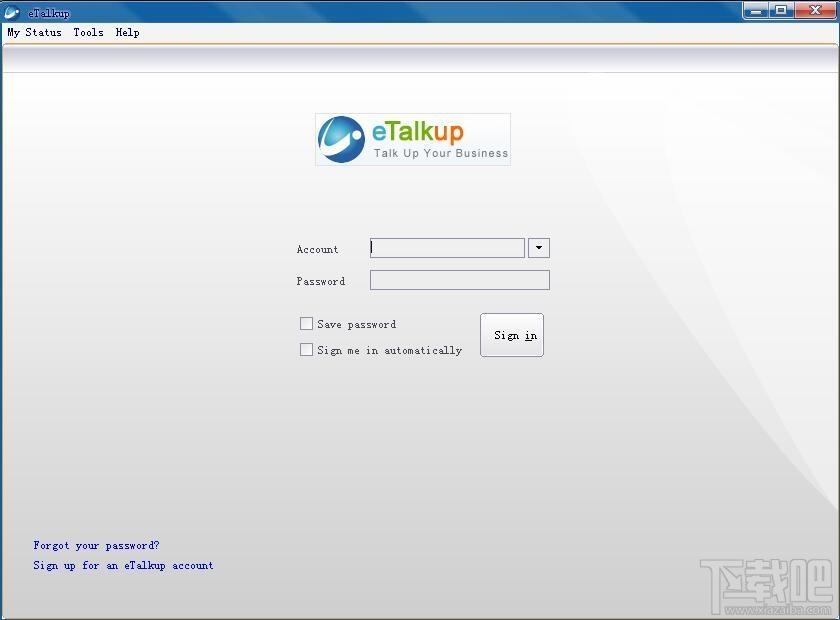Open Sign up for an eTalkup account link
Screen dimensions: 840x620
click(123, 565)
